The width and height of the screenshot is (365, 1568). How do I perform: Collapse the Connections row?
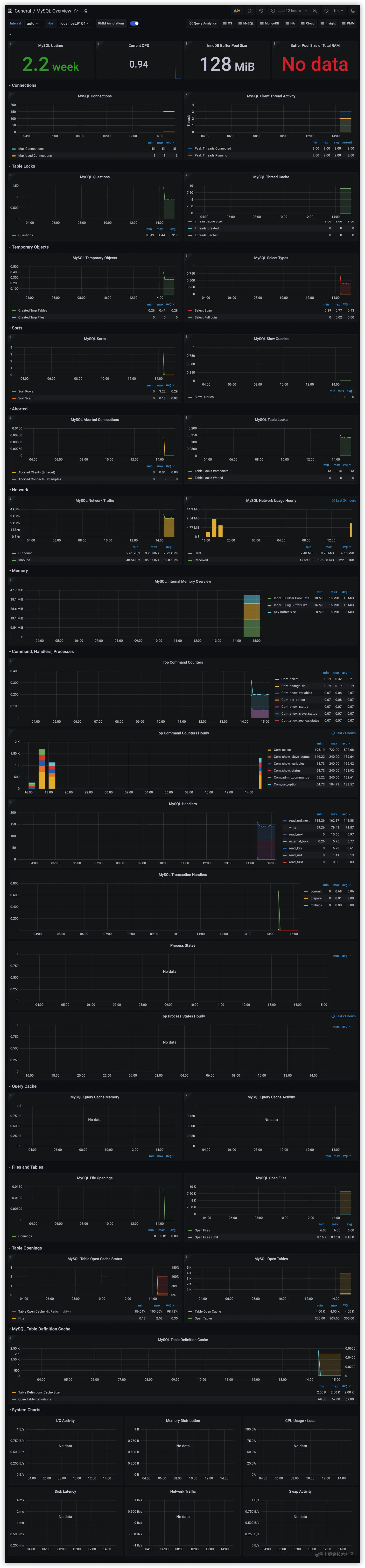point(23,85)
